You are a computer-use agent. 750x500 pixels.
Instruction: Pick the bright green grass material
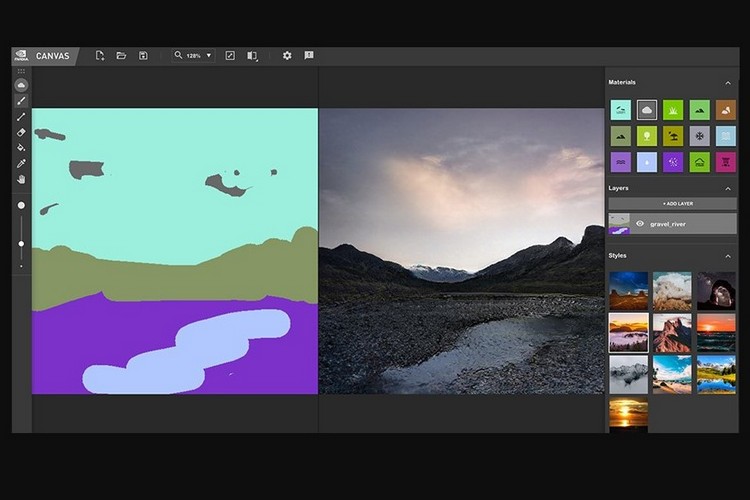click(673, 110)
